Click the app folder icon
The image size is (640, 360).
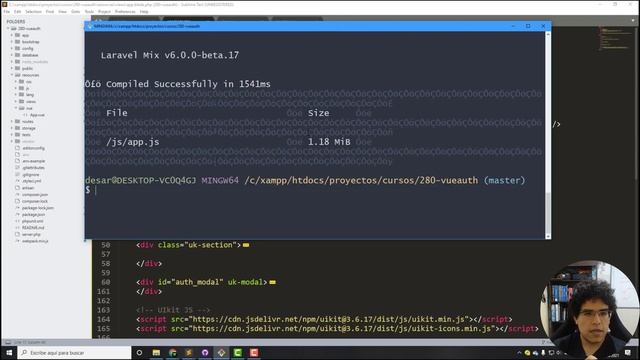pos(18,35)
